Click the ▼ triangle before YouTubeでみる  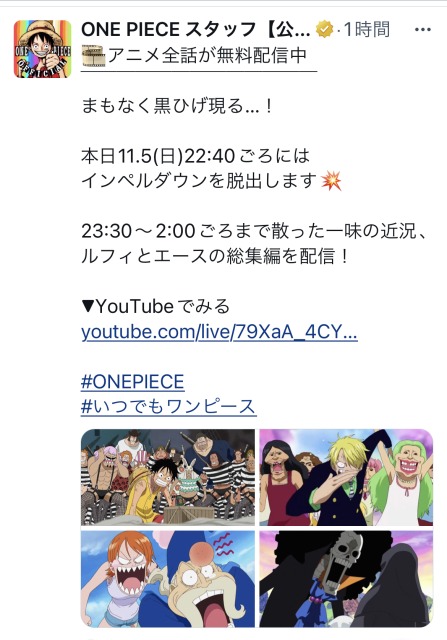click(x=88, y=306)
